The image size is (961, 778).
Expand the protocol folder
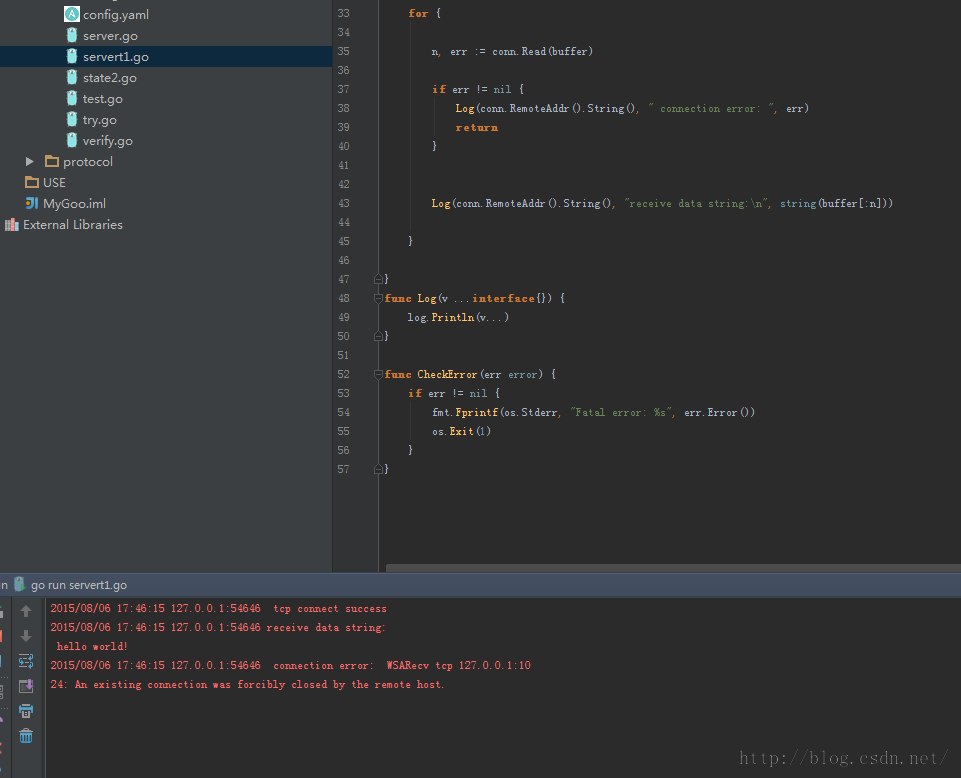point(29,161)
